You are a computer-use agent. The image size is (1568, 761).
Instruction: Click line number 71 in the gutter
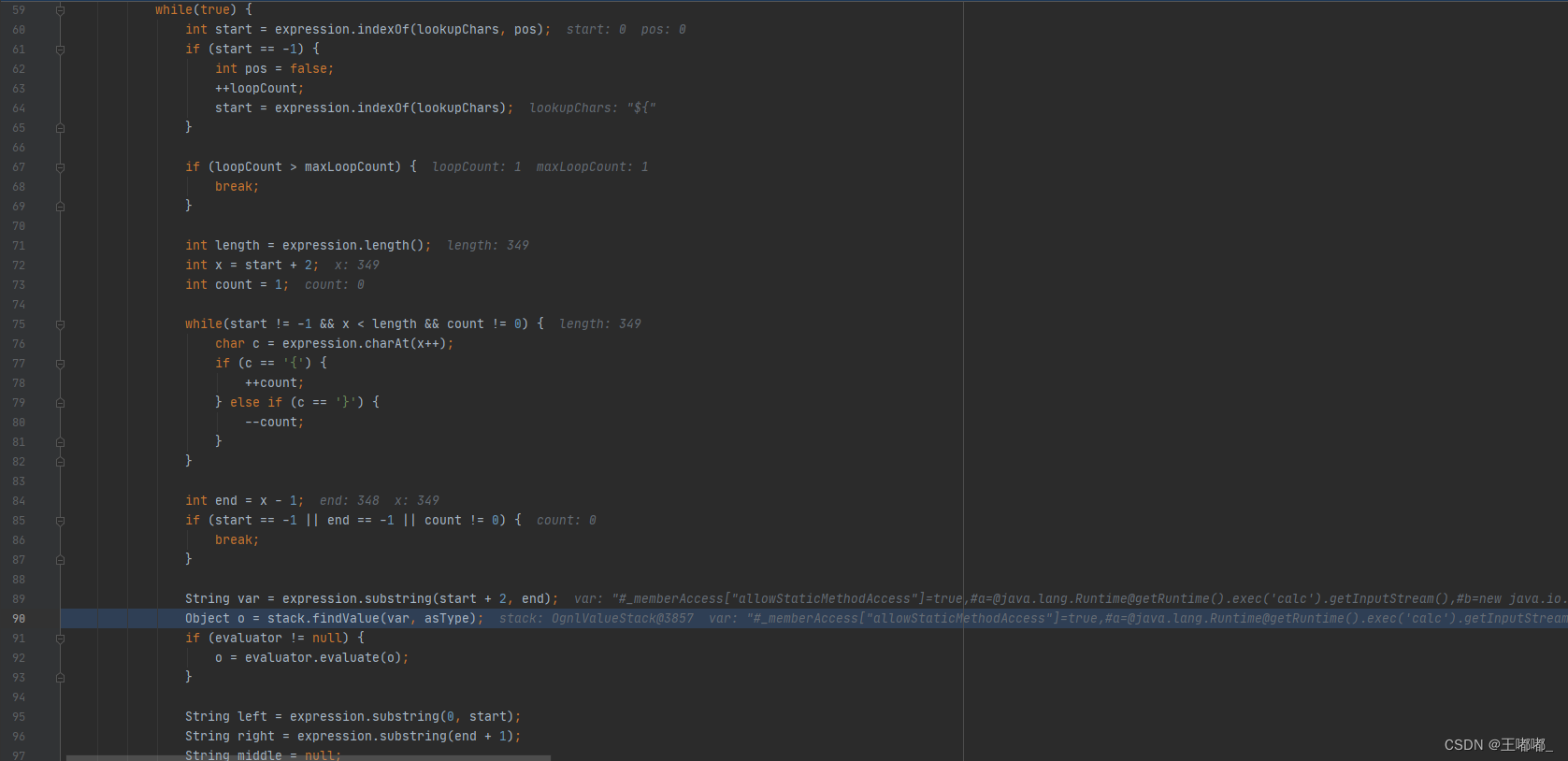[x=19, y=246]
